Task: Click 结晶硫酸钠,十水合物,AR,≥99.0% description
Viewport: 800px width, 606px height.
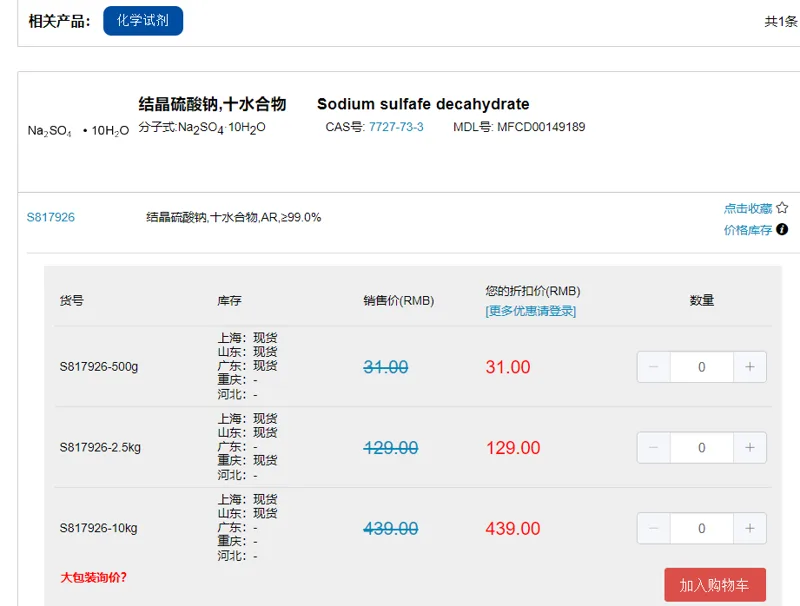Action: (x=234, y=217)
